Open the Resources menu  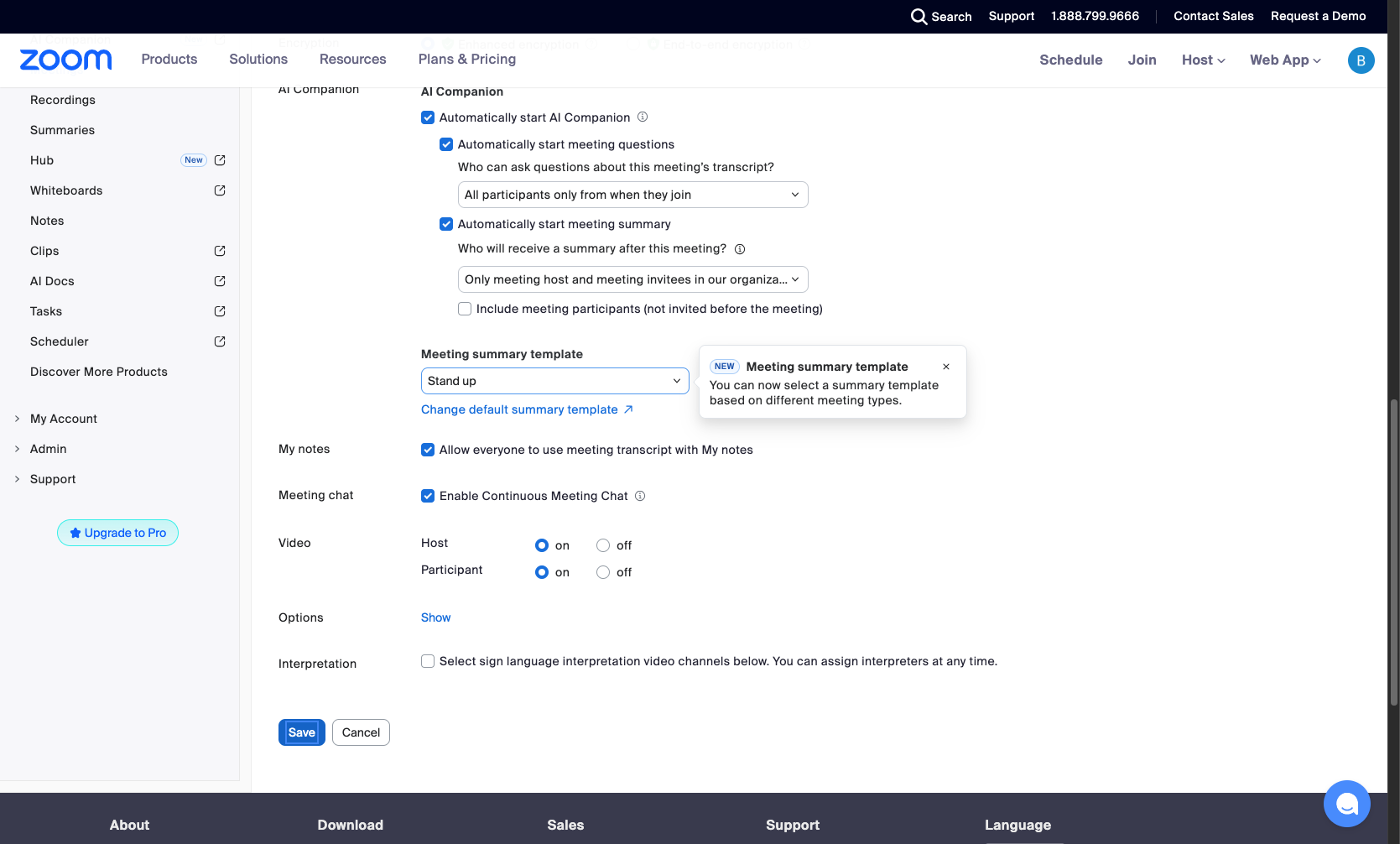(x=353, y=60)
